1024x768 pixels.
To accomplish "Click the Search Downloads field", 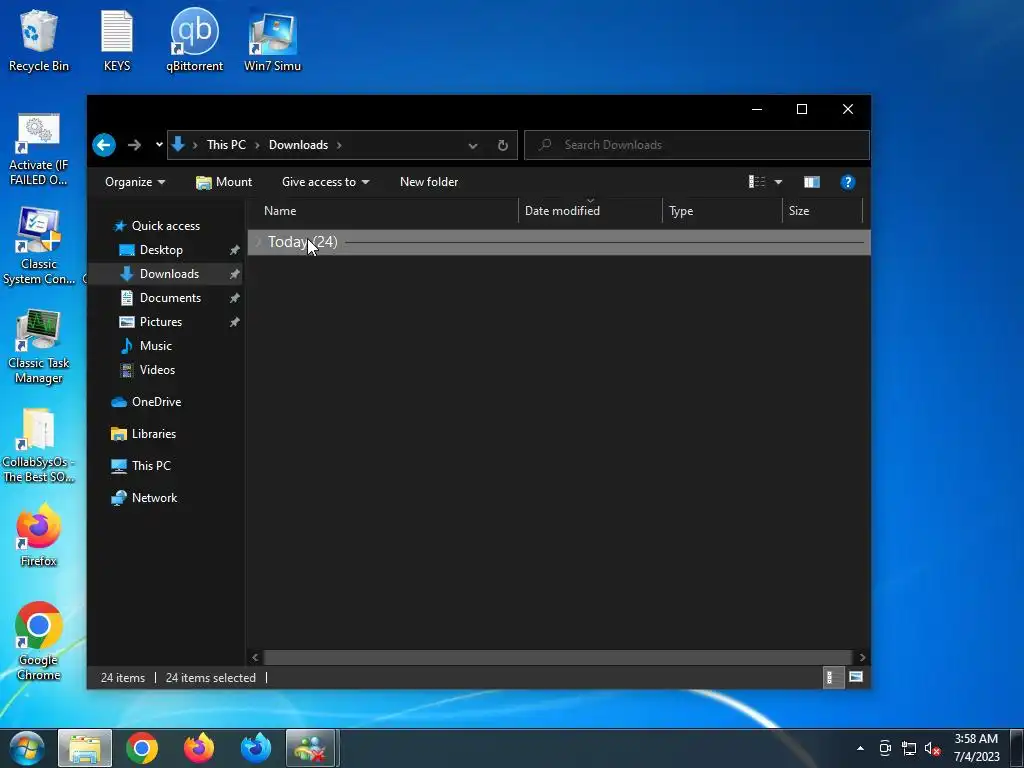I will point(697,145).
